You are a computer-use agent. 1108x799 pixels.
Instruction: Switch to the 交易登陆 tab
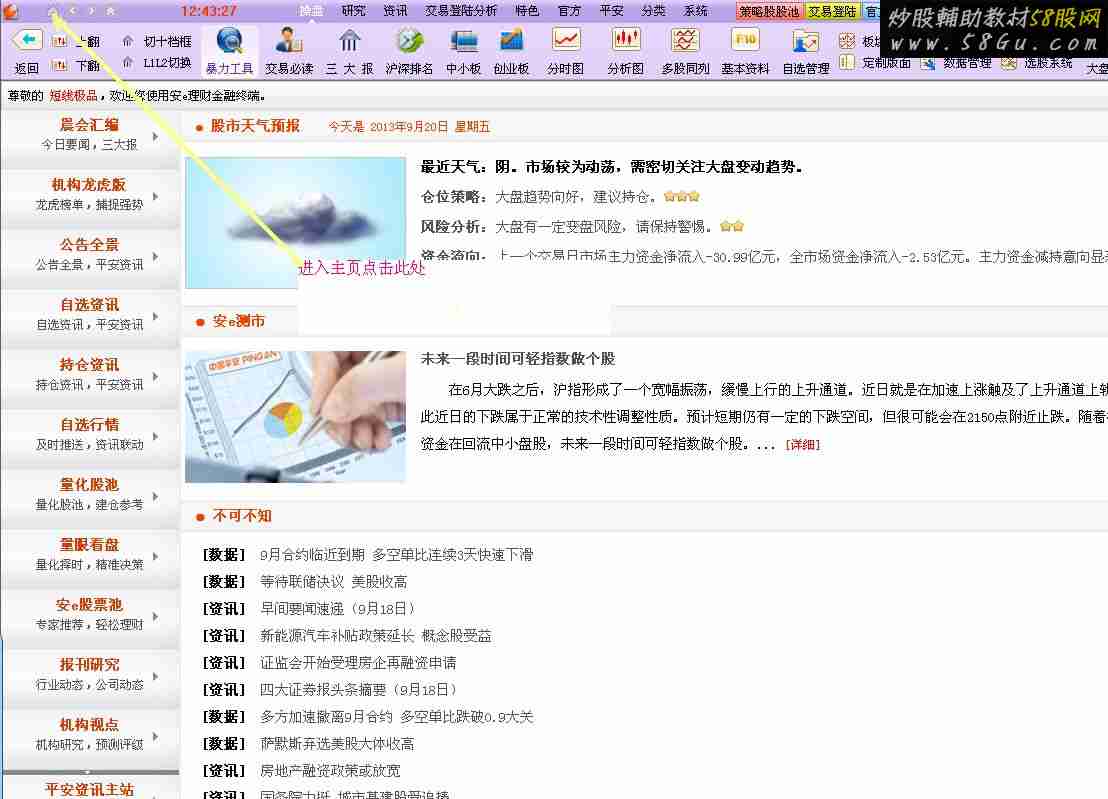(x=832, y=11)
